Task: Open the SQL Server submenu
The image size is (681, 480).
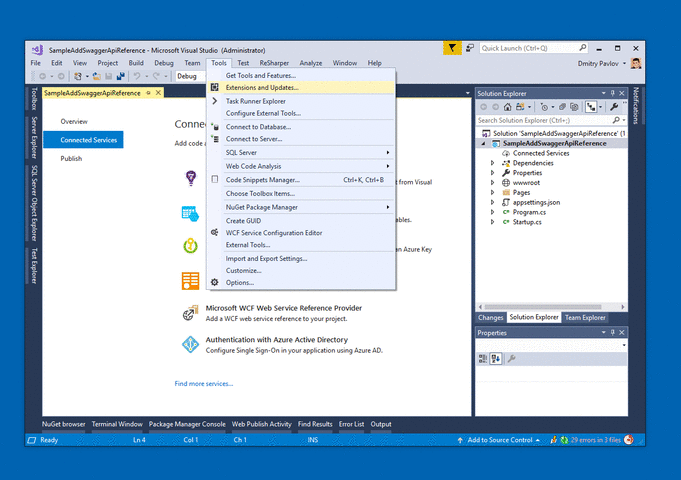Action: (302, 152)
